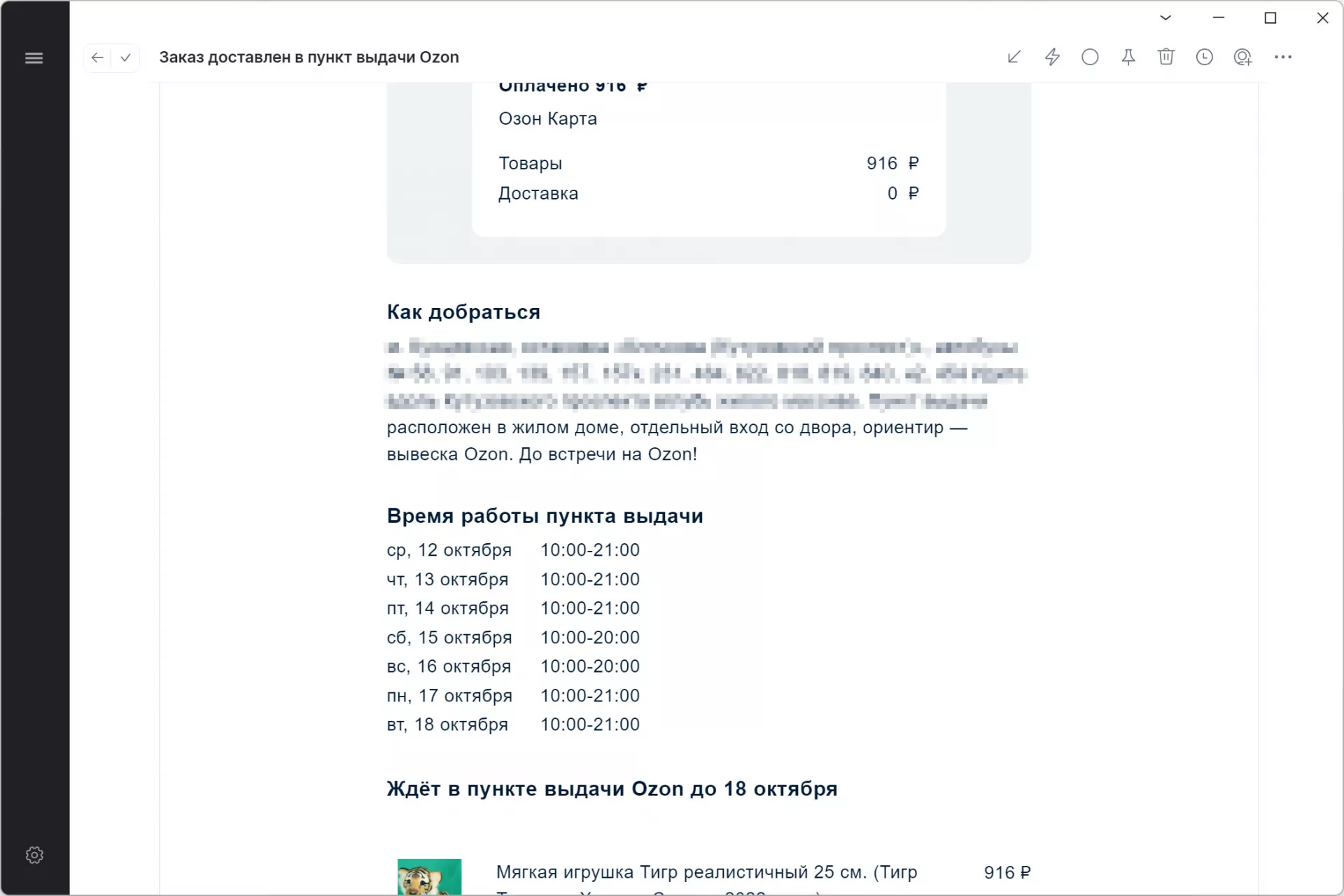The height and width of the screenshot is (896, 1344).
Task: Click the 'Оплачено 916 ₽' header text
Action: pos(573,87)
